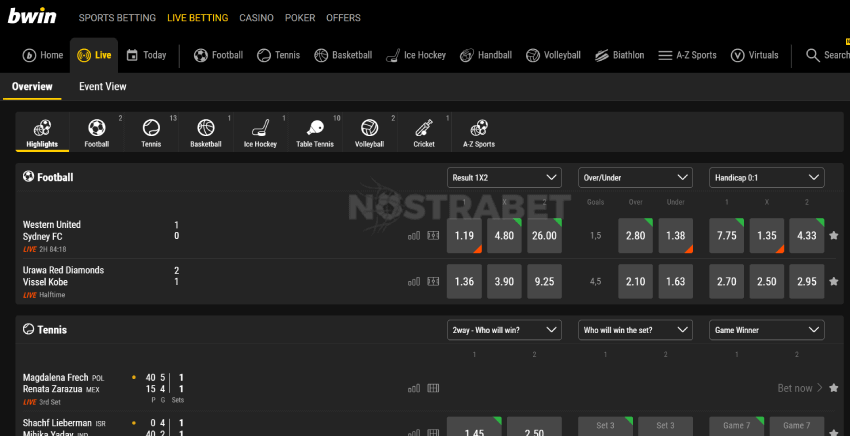Image resolution: width=850 pixels, height=436 pixels.
Task: Favorite the Western United vs Sydney FC match
Action: tap(834, 235)
